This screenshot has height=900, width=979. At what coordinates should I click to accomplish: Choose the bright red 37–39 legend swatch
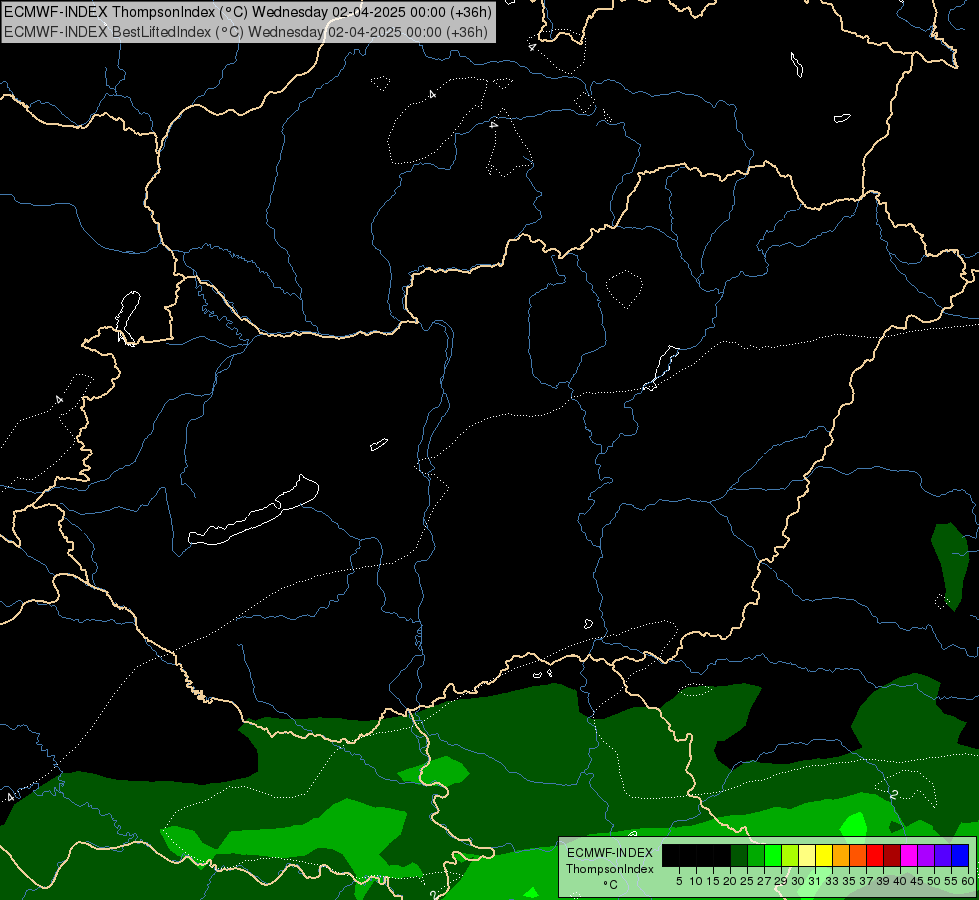[875, 855]
